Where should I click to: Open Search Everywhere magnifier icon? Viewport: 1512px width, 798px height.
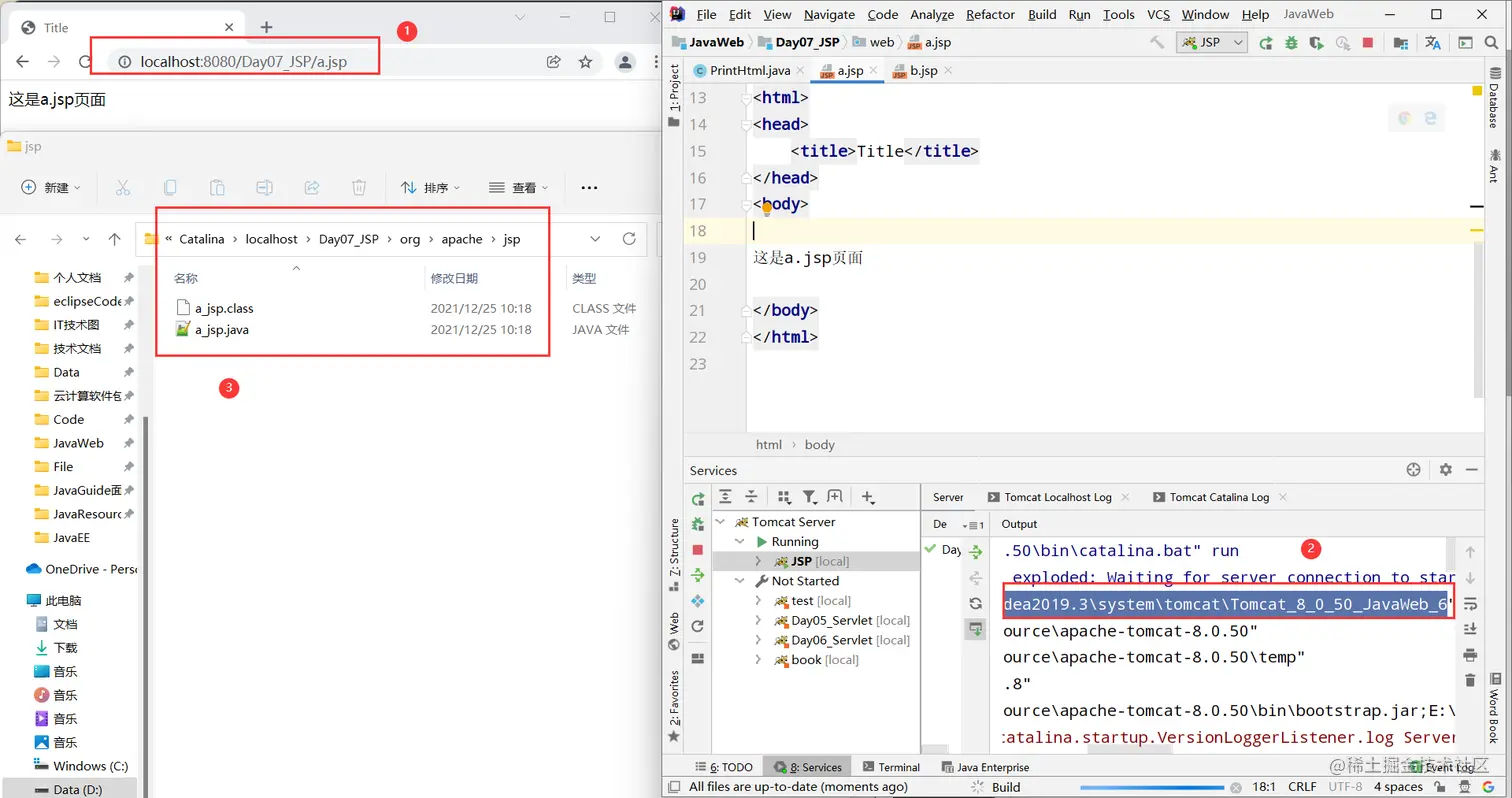pyautogui.click(x=1492, y=42)
